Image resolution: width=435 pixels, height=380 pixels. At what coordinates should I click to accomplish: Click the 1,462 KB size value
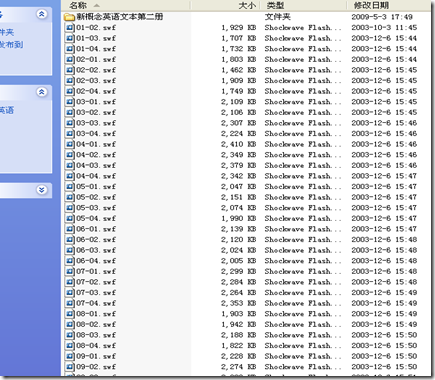(238, 70)
